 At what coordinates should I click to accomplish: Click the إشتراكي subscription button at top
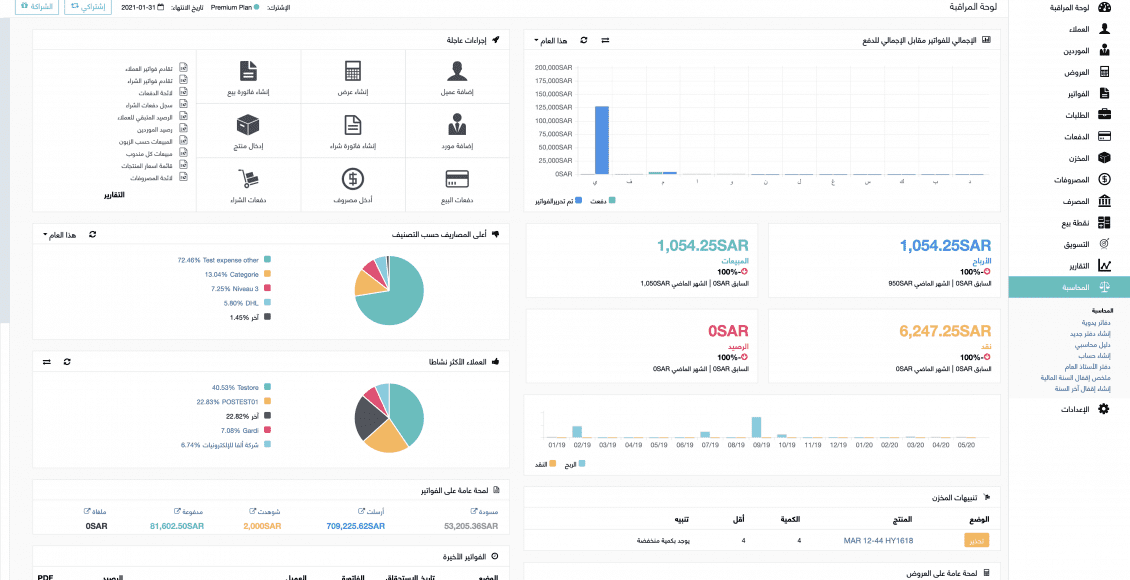pyautogui.click(x=89, y=6)
